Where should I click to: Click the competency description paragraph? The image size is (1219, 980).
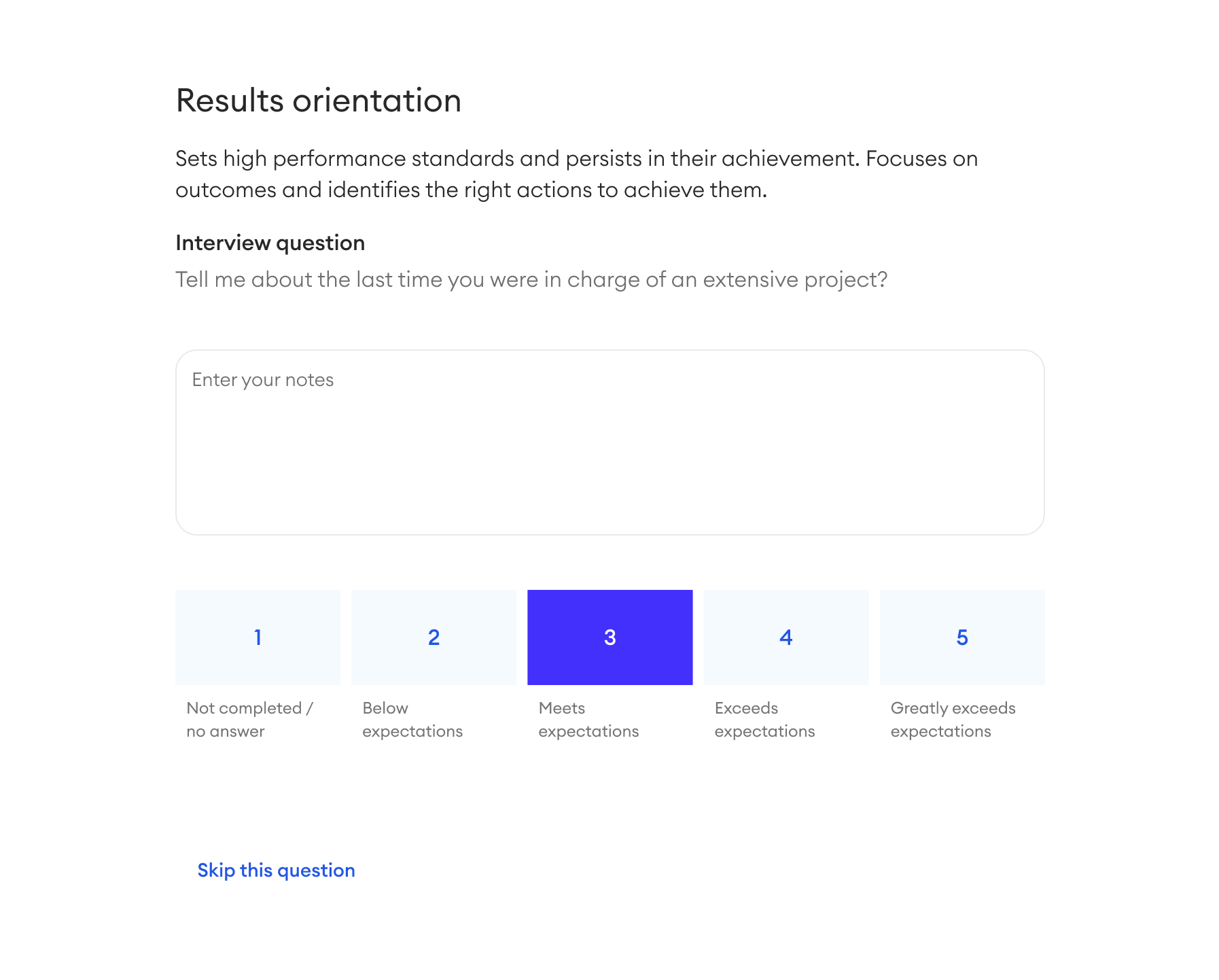click(576, 173)
